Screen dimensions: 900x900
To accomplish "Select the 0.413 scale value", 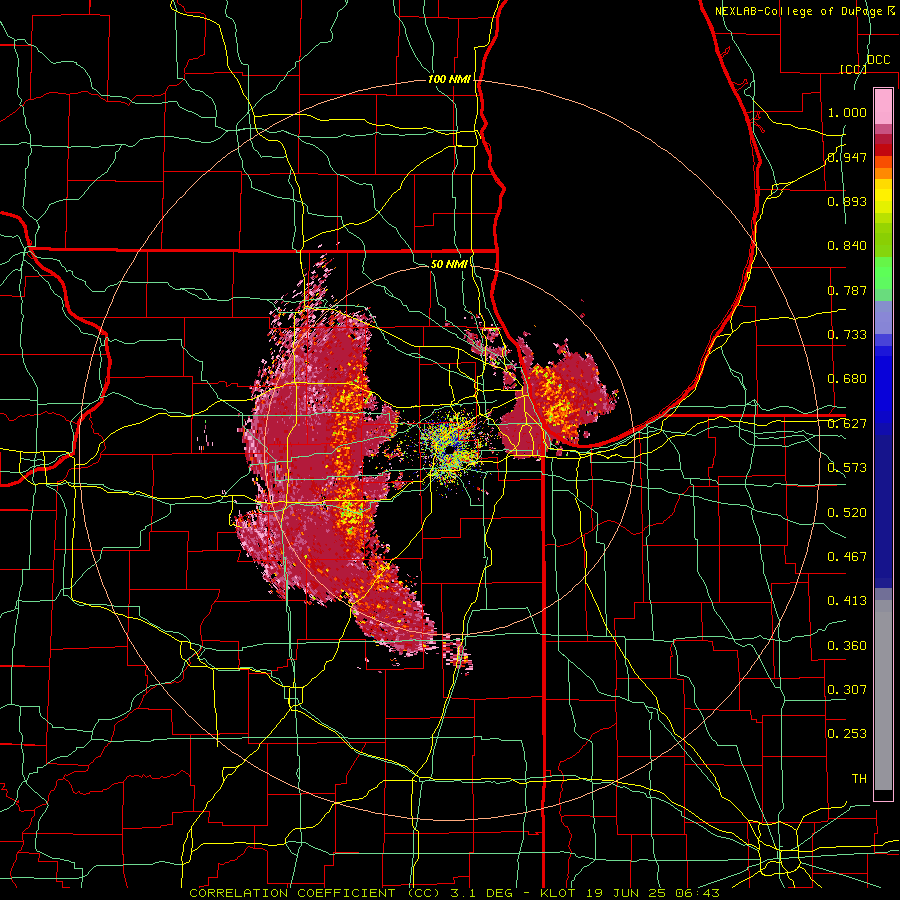I will [x=847, y=601].
